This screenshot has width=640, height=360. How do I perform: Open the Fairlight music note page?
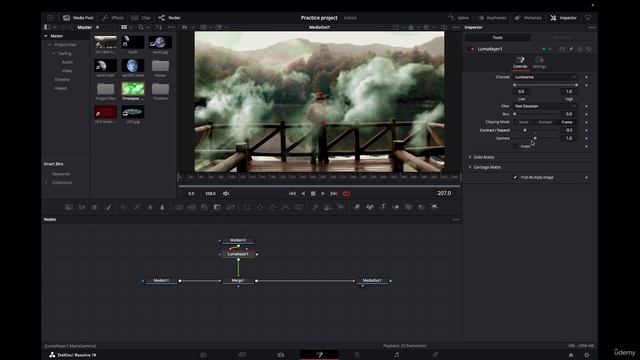[x=396, y=355]
